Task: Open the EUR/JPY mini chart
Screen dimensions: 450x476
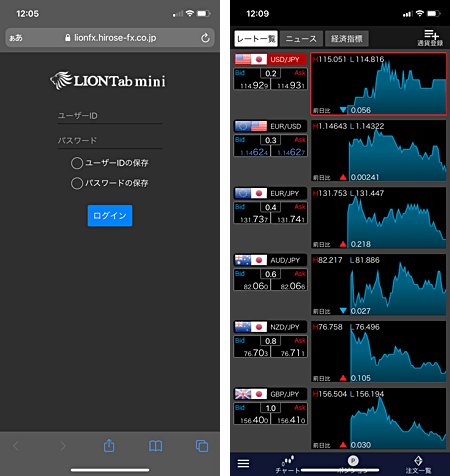Action: coord(379,218)
